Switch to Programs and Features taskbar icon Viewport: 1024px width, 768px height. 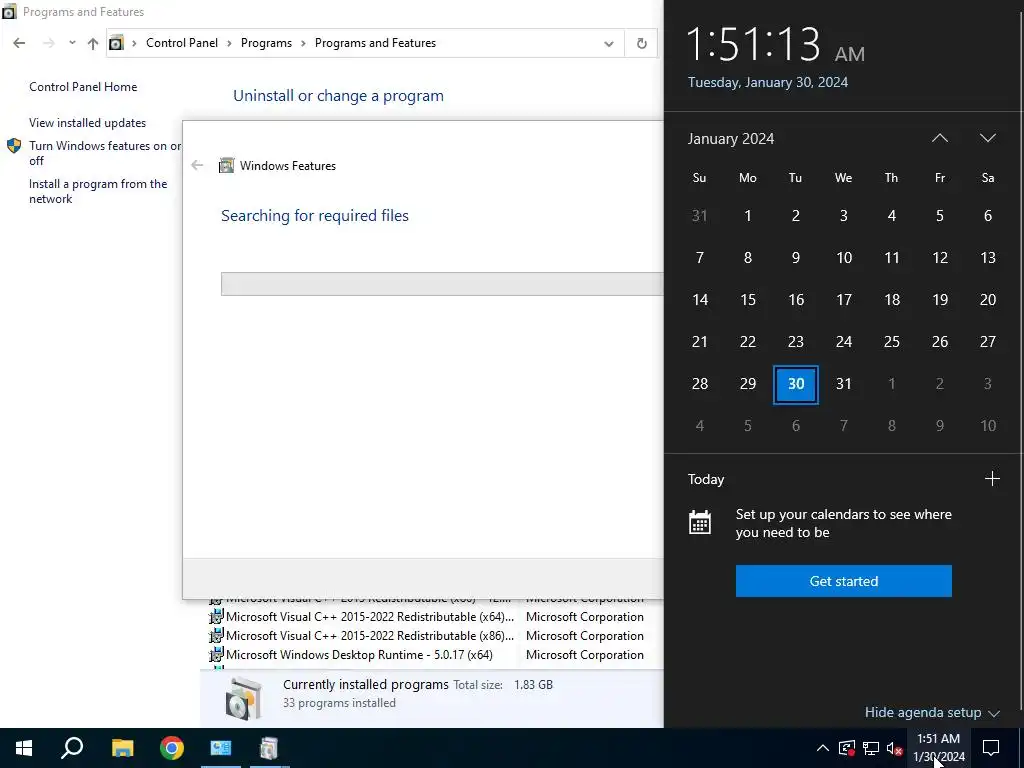[269, 748]
